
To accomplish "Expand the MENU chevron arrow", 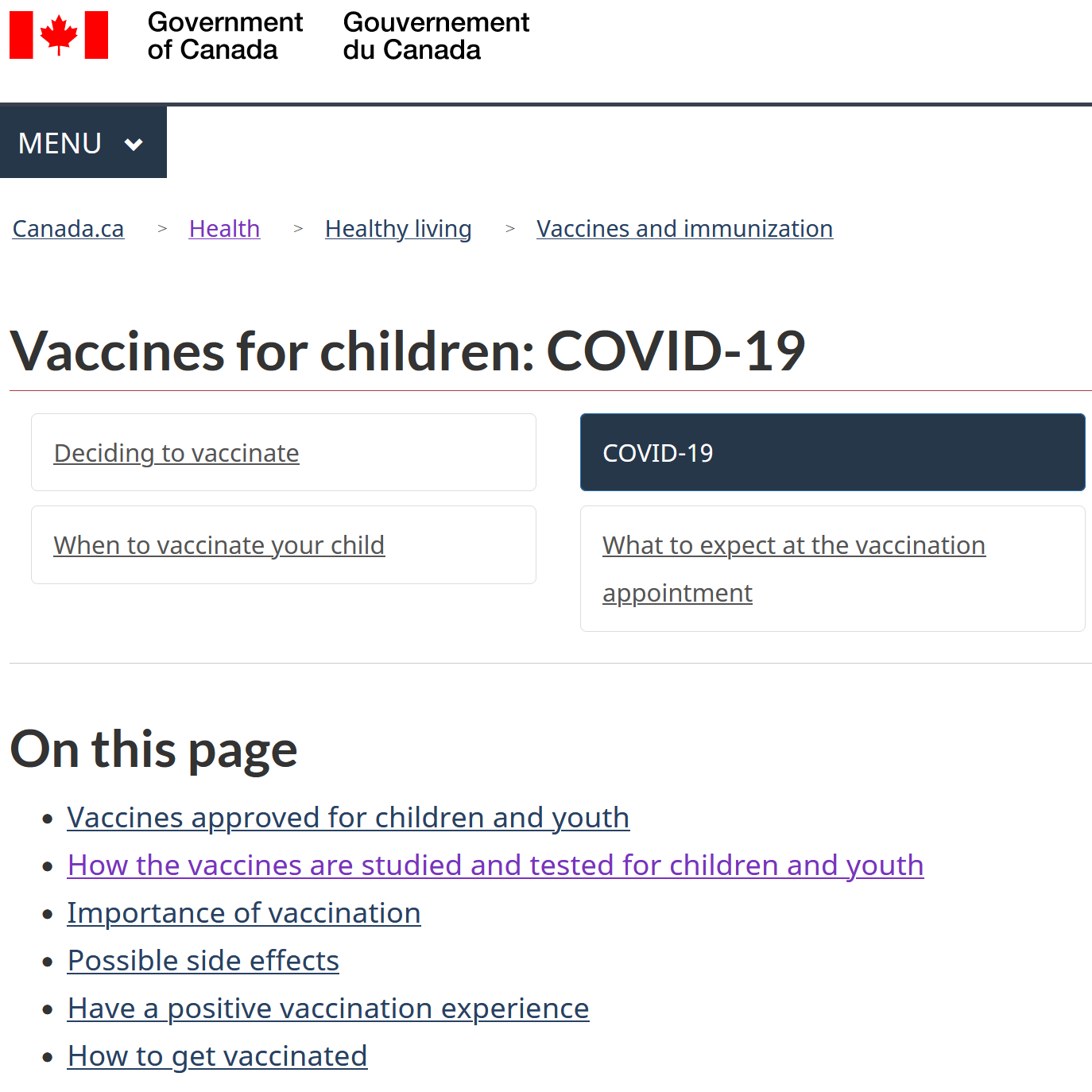I will pos(134,145).
